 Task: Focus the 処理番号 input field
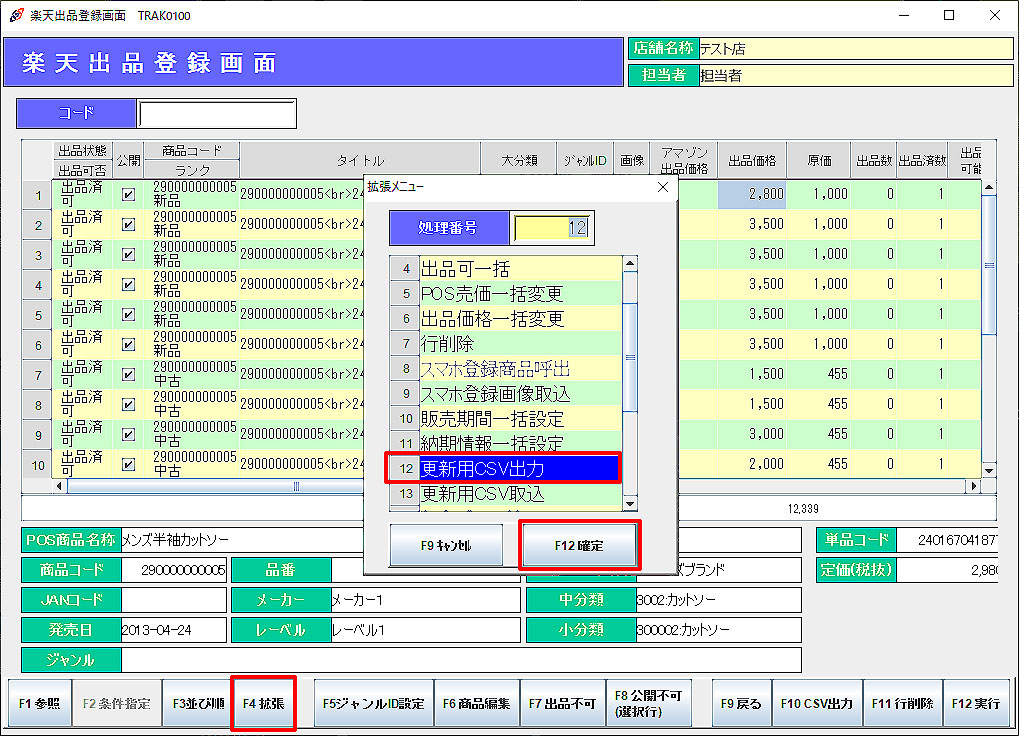point(551,228)
